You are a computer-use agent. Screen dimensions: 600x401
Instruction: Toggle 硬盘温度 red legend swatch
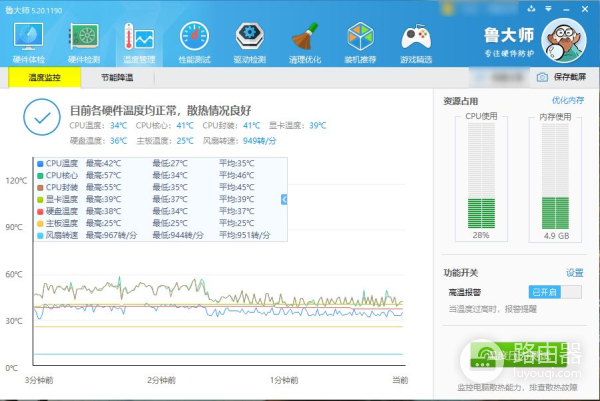(x=40, y=211)
